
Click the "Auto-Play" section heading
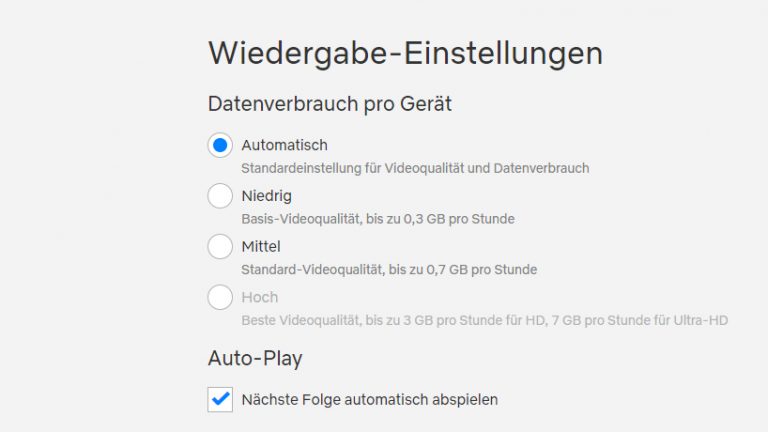pos(255,357)
